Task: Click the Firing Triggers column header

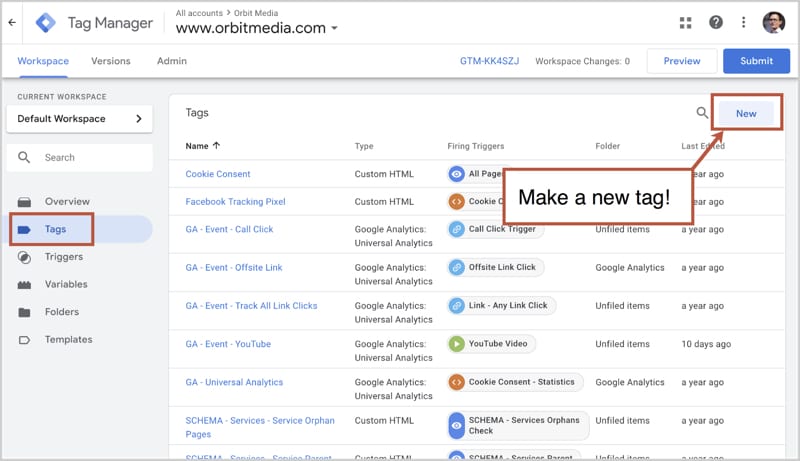Action: coord(476,146)
